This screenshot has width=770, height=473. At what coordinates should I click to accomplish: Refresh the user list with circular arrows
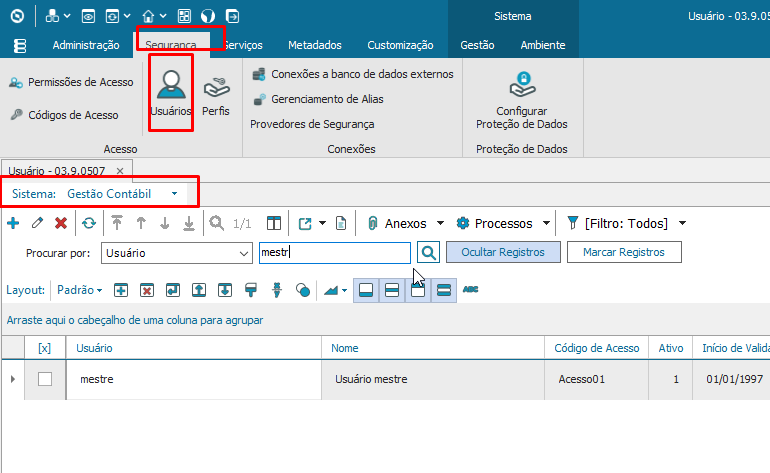89,223
